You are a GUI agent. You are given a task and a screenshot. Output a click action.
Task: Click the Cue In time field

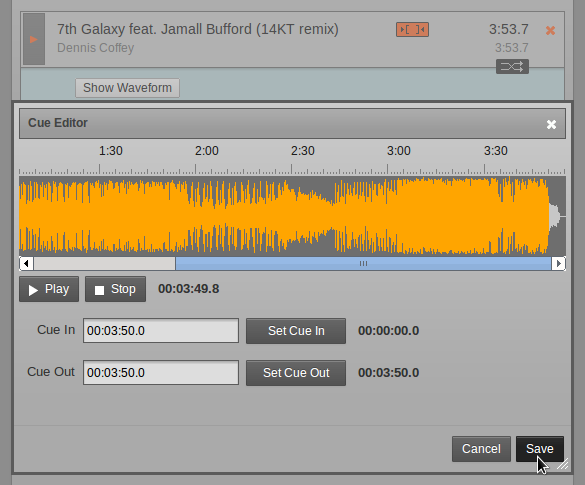(161, 331)
